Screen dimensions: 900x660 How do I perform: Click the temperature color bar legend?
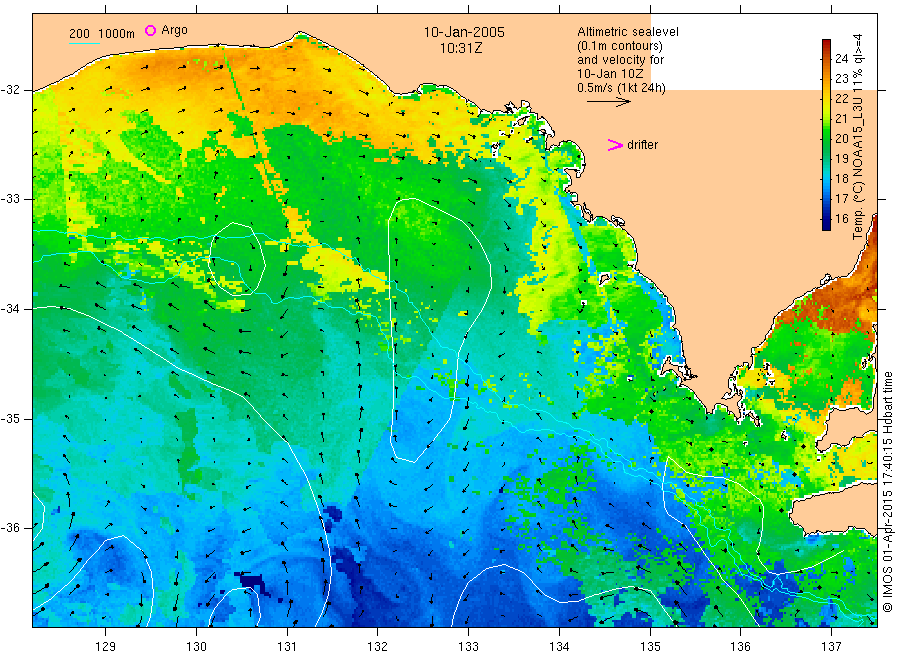(x=826, y=135)
